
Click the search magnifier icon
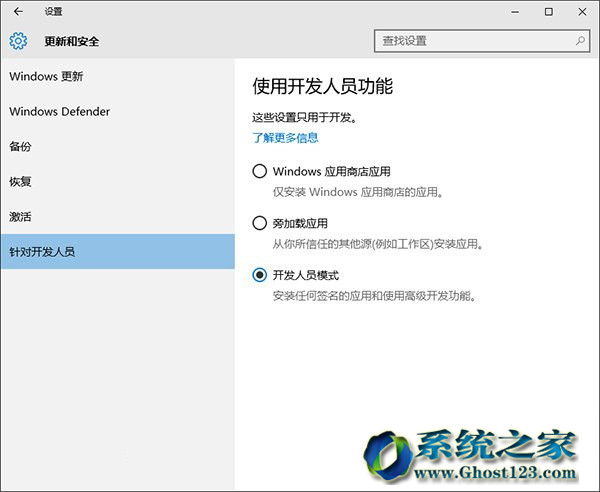[x=580, y=41]
